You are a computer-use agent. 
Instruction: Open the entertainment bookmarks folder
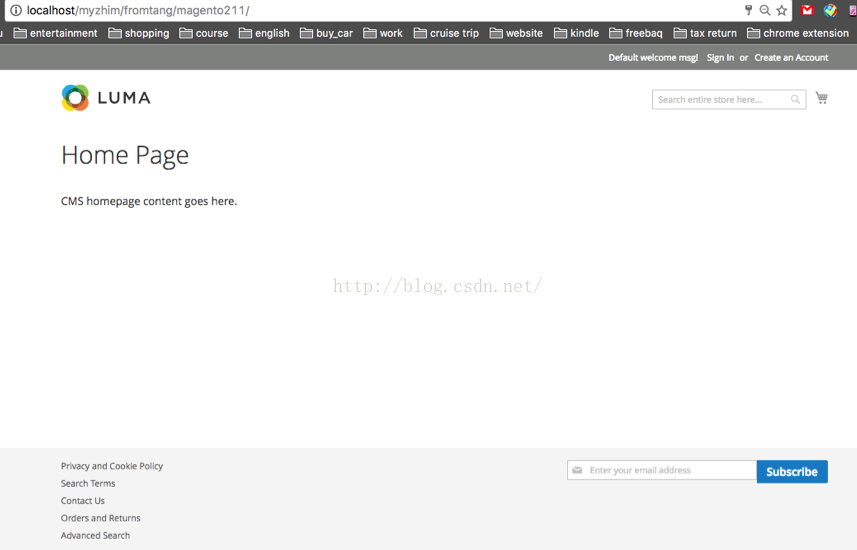click(x=55, y=33)
